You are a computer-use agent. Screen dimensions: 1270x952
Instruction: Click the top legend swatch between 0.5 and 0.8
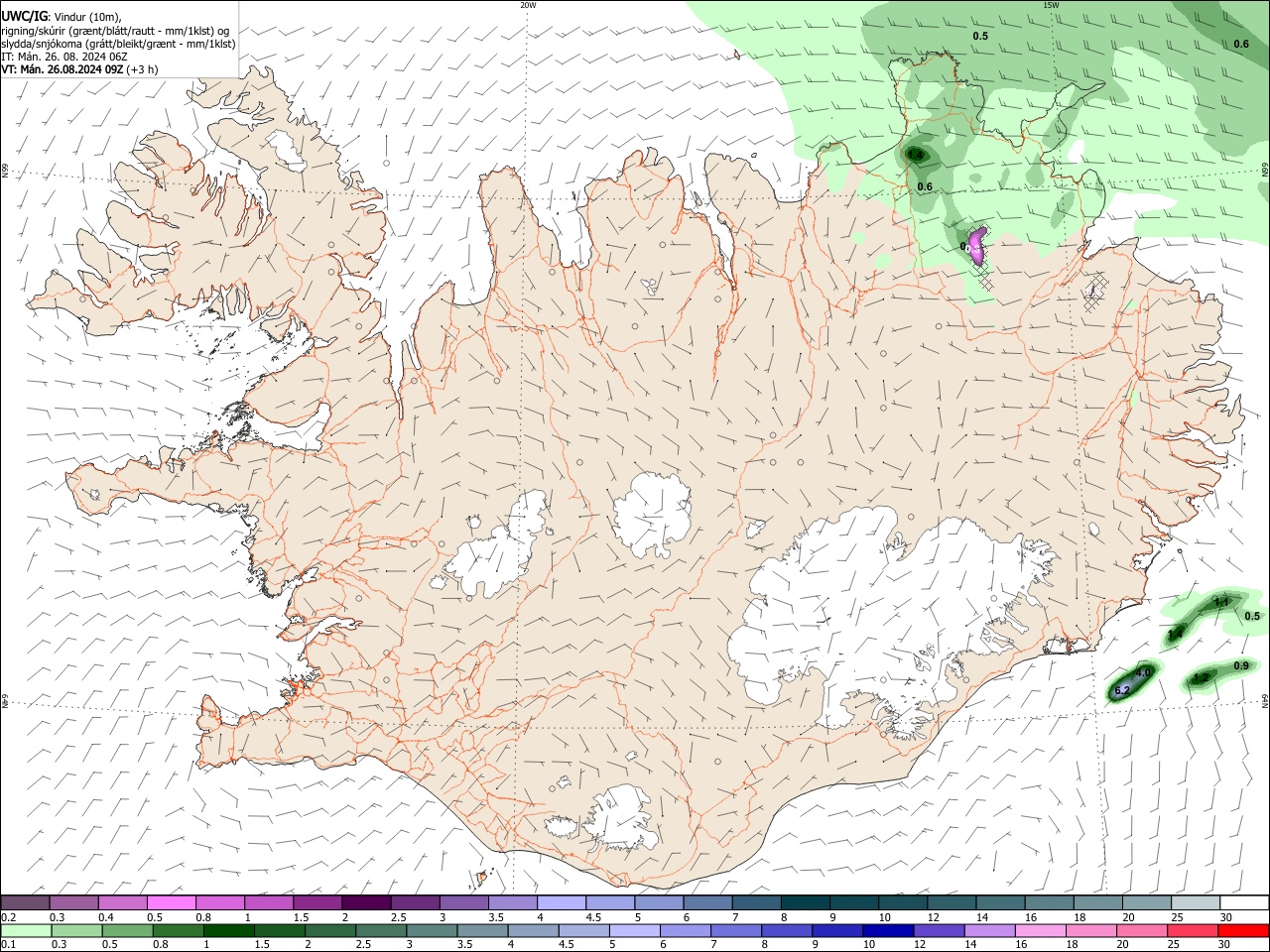172,902
